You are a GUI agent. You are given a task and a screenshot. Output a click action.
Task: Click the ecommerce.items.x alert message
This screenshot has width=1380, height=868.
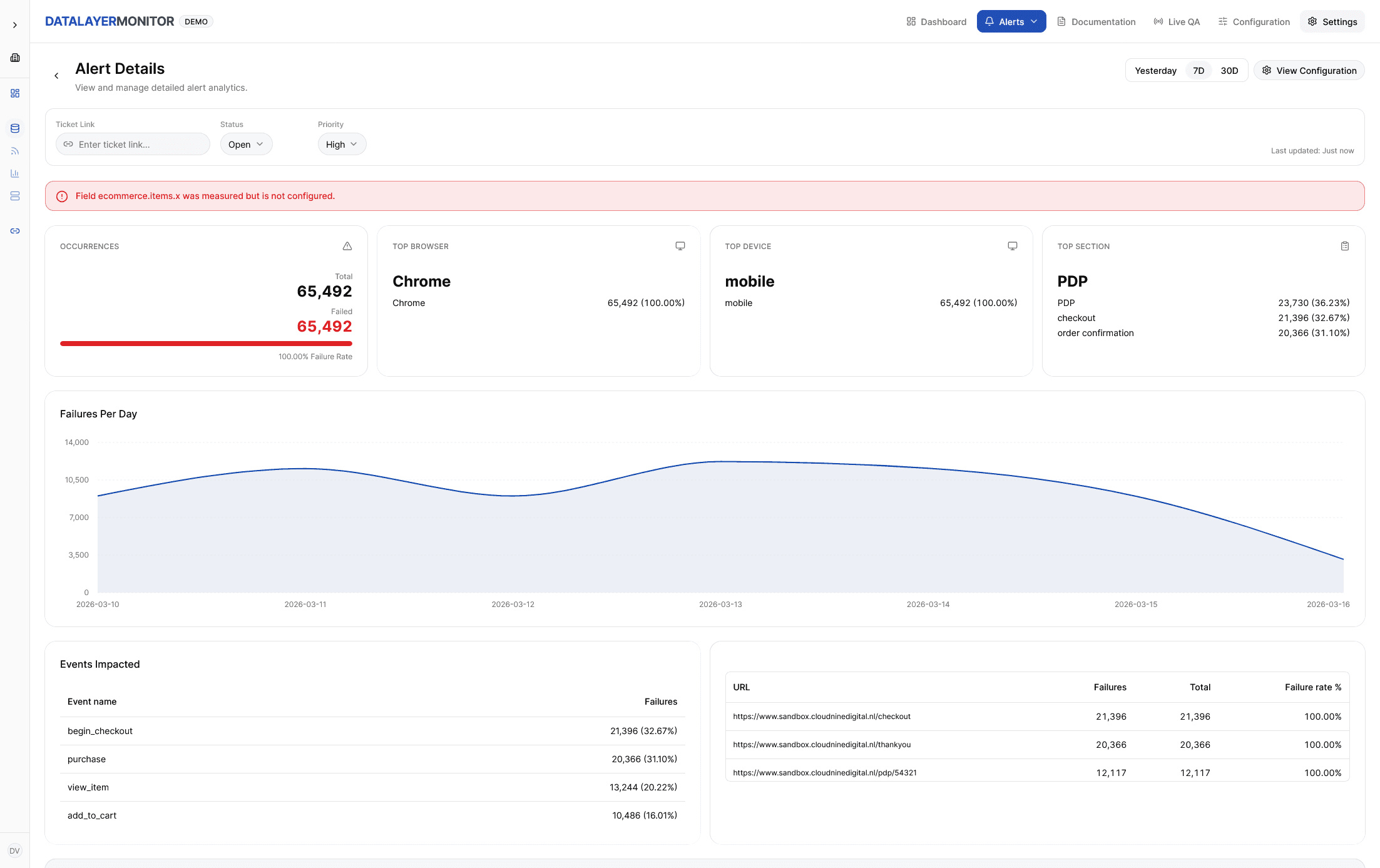click(x=205, y=196)
